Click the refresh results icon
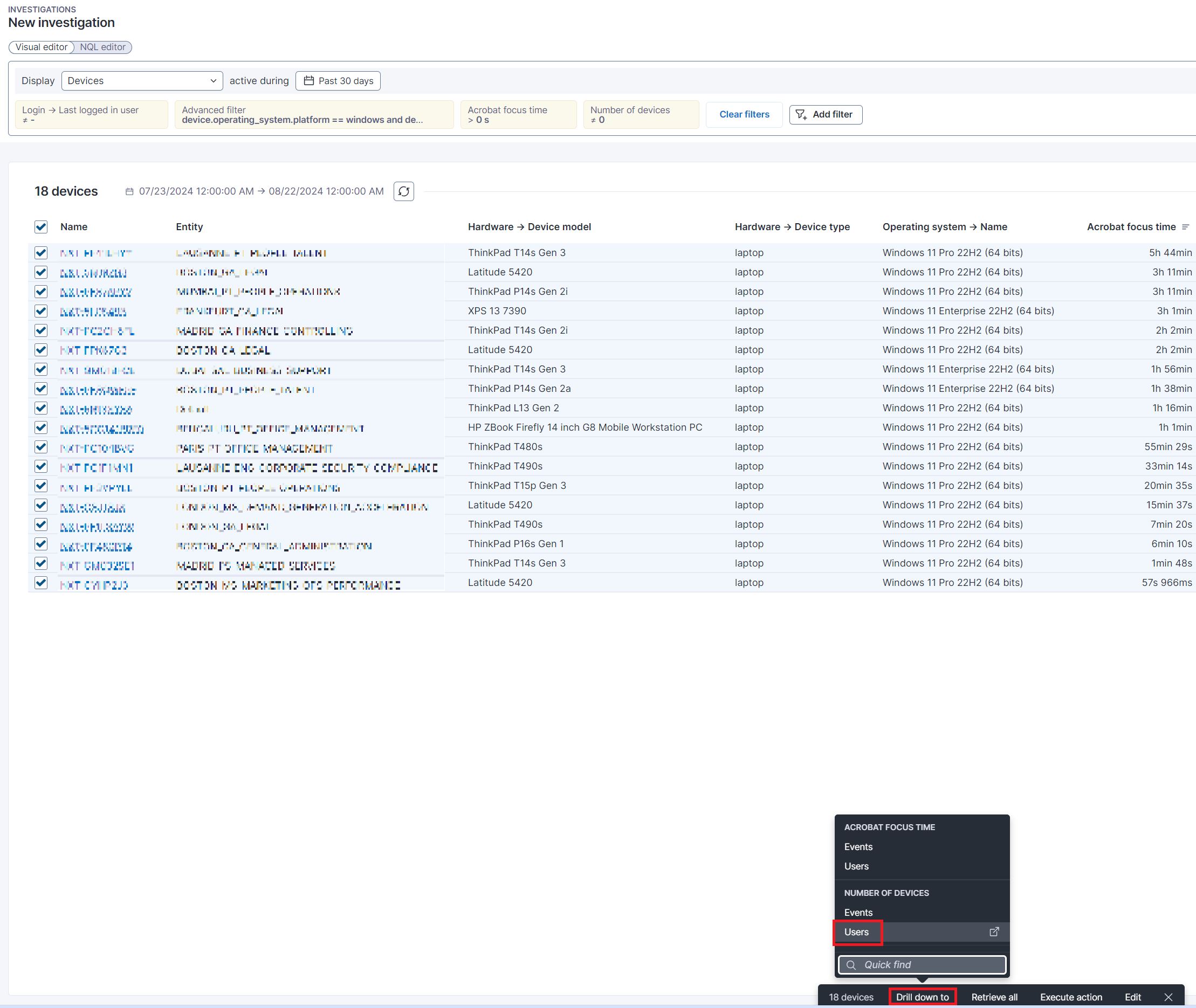Viewport: 1196px width, 1008px height. [x=404, y=191]
